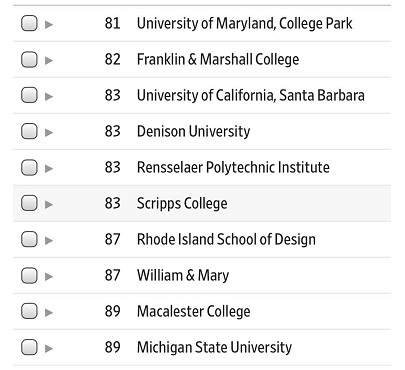Check the UC Santa Barbara checkbox
This screenshot has width=405, height=370.
(x=29, y=95)
